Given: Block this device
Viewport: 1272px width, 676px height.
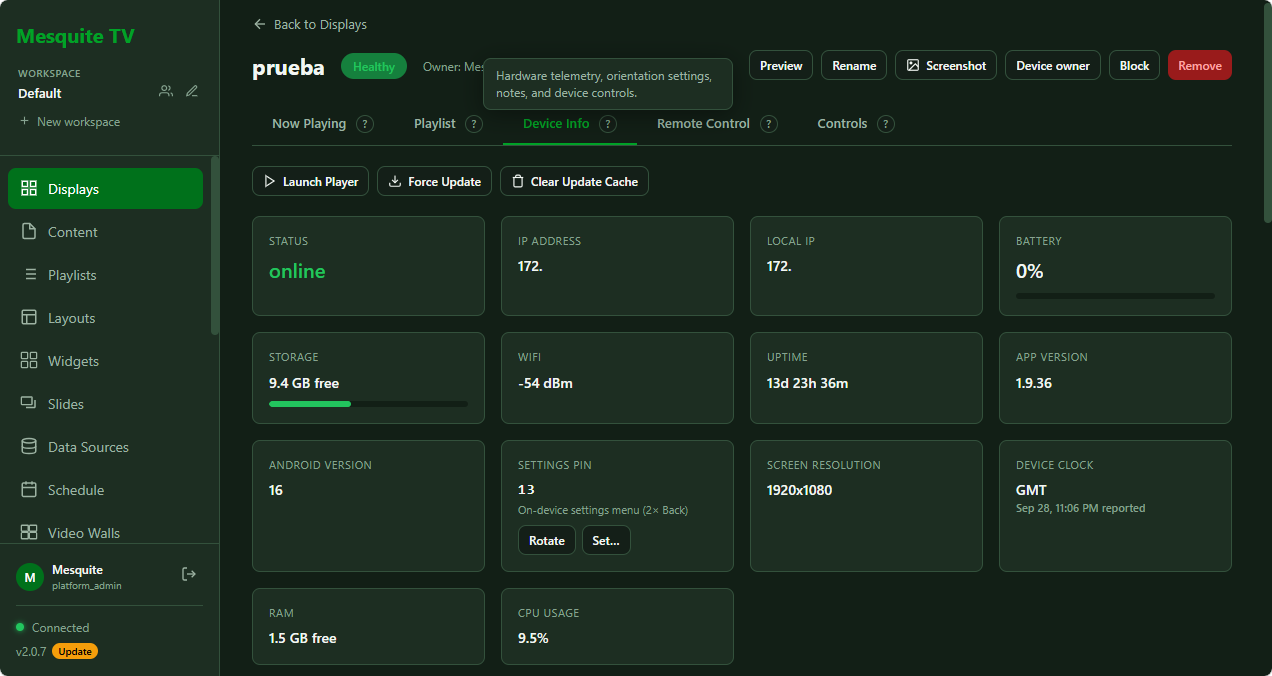Looking at the screenshot, I should coord(1134,65).
